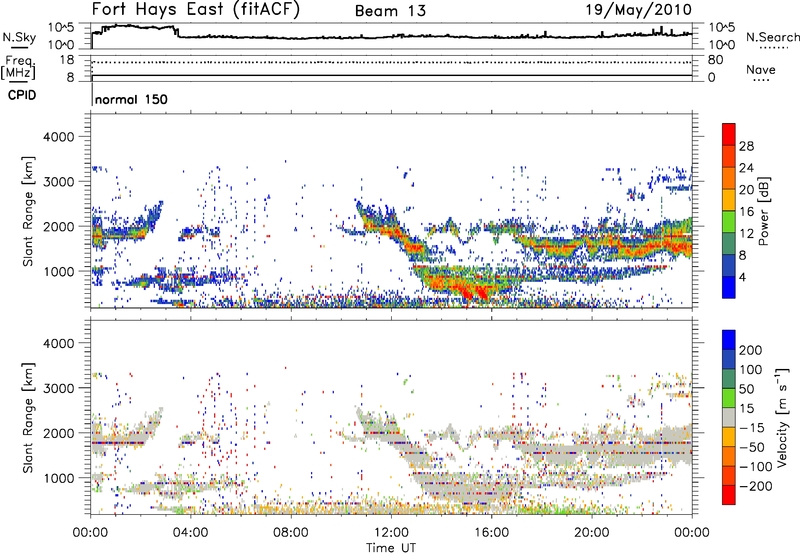Click the 'Beam 13' label
Screen dimensions: 800x554
[391, 11]
